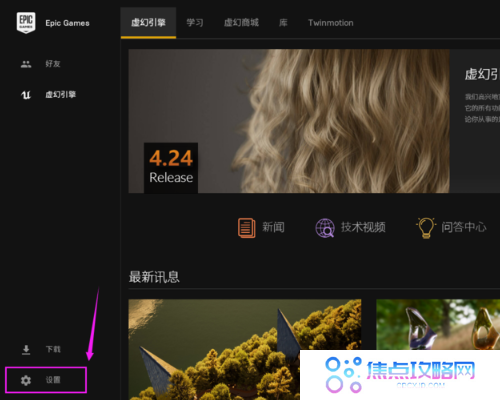Image resolution: width=500 pixels, height=400 pixels.
Task: Click the 问答中心 light bulb icon
Action: (426, 228)
